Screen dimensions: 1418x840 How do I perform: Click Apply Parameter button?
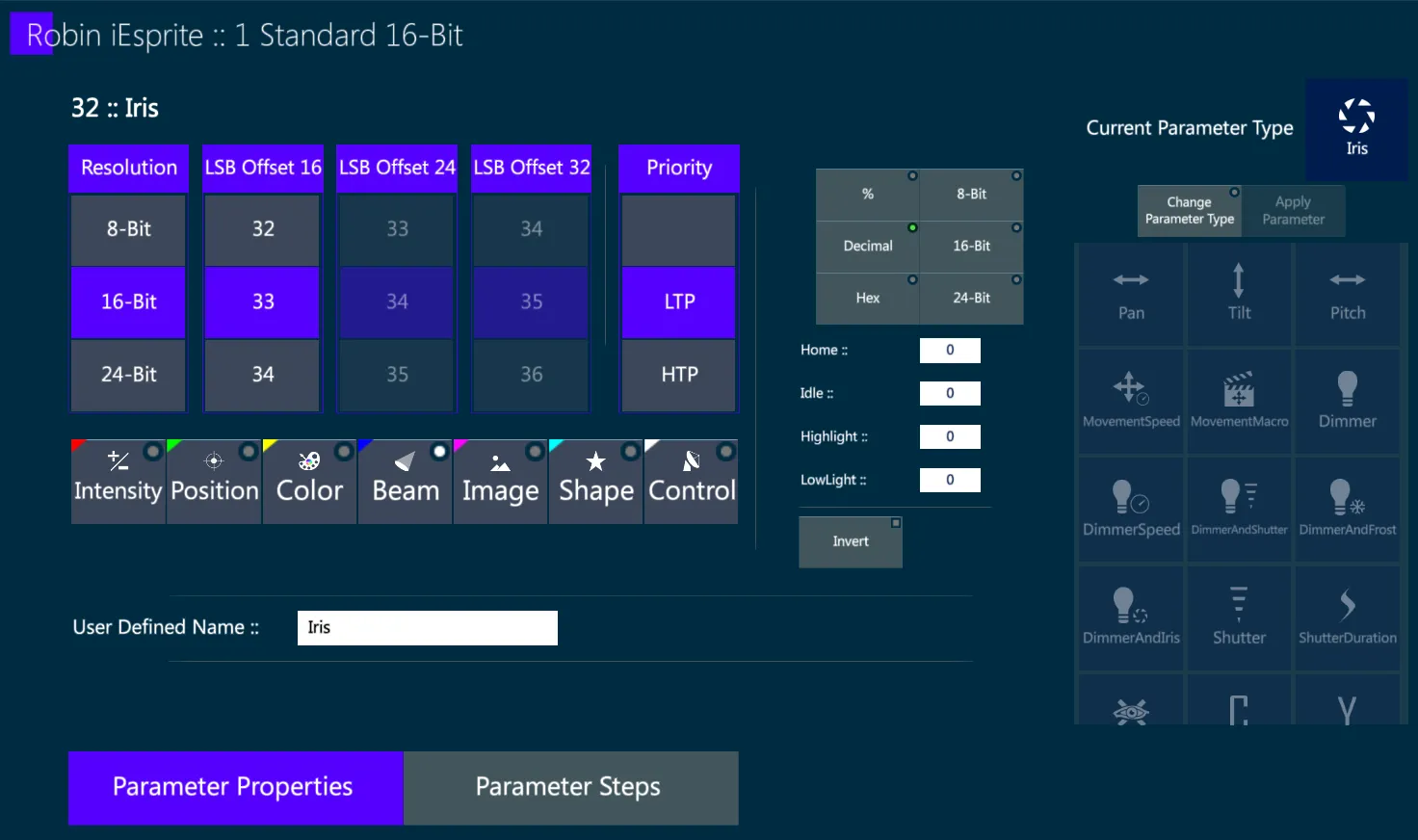point(1294,211)
